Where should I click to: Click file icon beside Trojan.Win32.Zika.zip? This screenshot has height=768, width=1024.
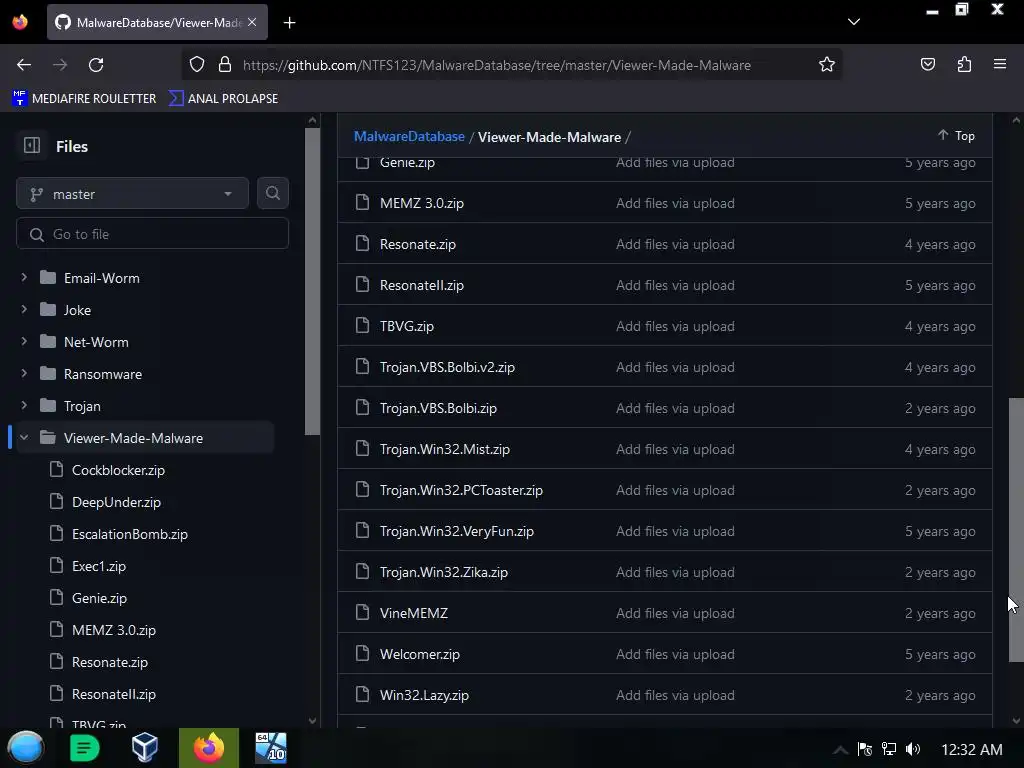[x=362, y=571]
